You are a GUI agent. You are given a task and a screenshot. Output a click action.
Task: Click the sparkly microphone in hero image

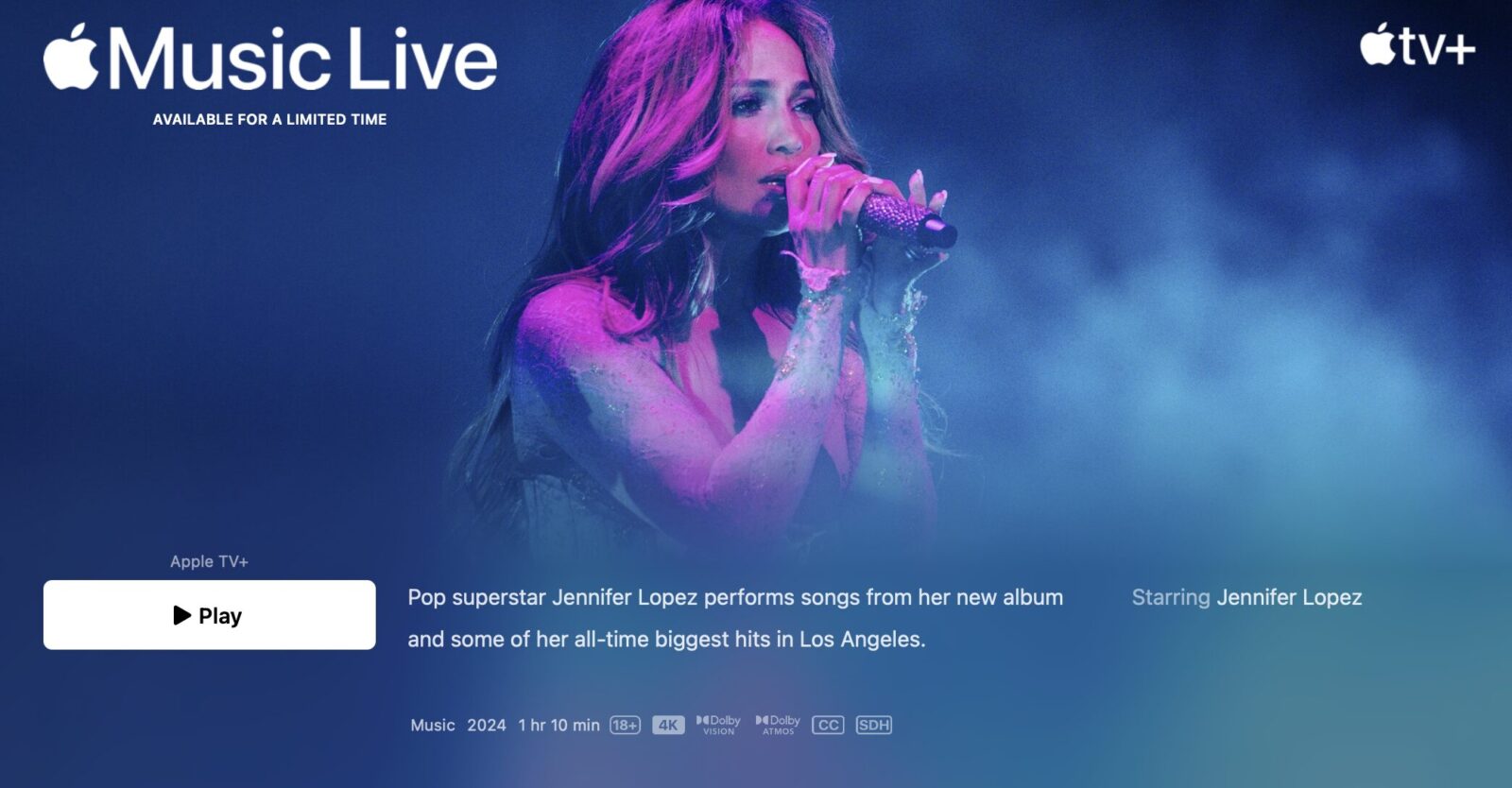[x=905, y=221]
